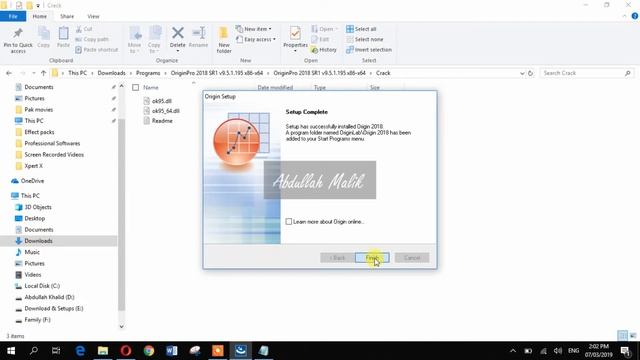Viewport: 640px width, 360px height.
Task: Click Finish in Origin Setup
Action: pyautogui.click(x=372, y=258)
